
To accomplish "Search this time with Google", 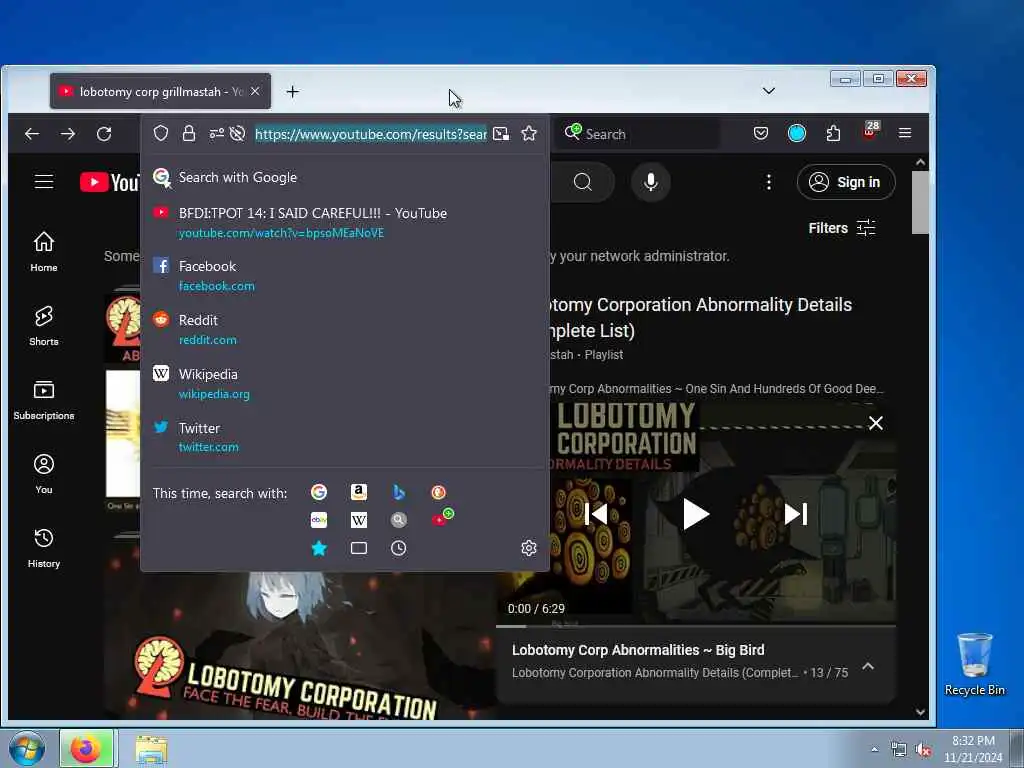I will point(319,492).
